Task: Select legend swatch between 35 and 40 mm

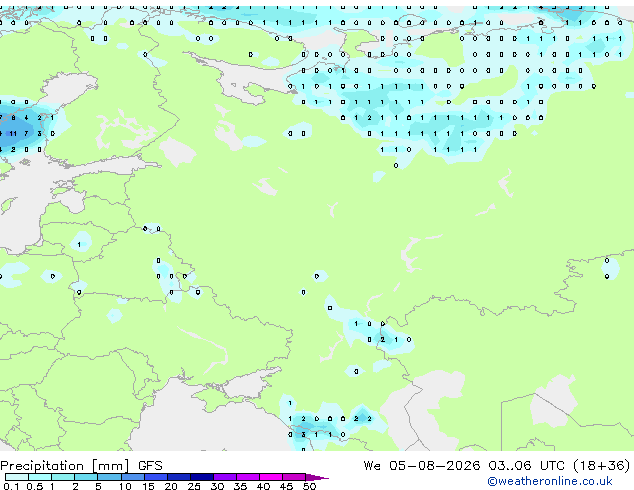Action: coord(248,477)
